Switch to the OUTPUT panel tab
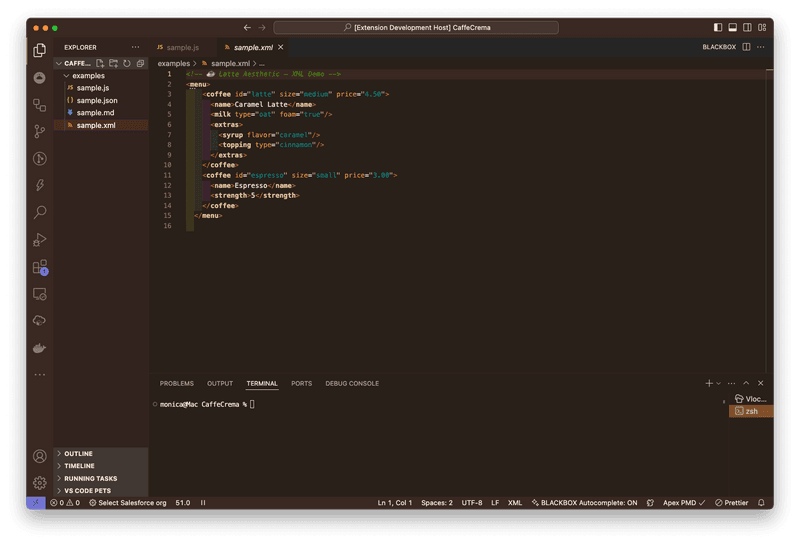The height and width of the screenshot is (544, 800). pos(220,383)
